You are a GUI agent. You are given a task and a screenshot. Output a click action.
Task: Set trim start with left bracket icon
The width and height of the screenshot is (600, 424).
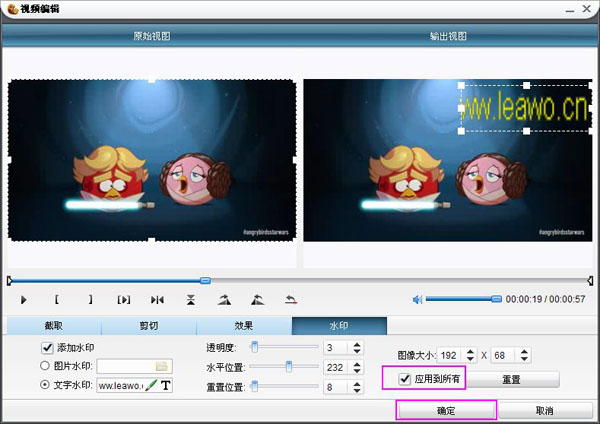pyautogui.click(x=57, y=300)
